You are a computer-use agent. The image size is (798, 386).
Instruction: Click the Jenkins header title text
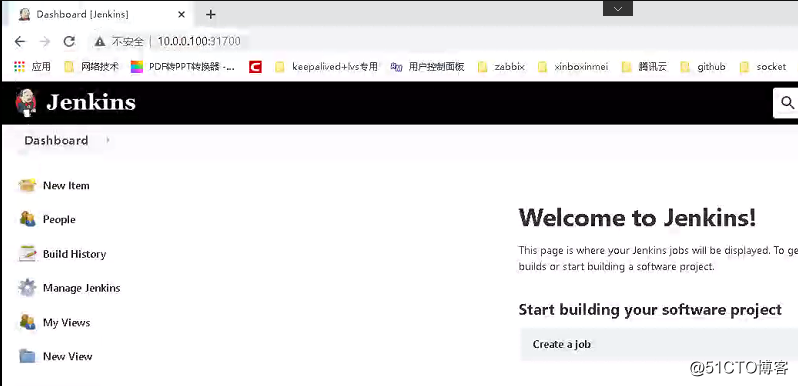[91, 103]
